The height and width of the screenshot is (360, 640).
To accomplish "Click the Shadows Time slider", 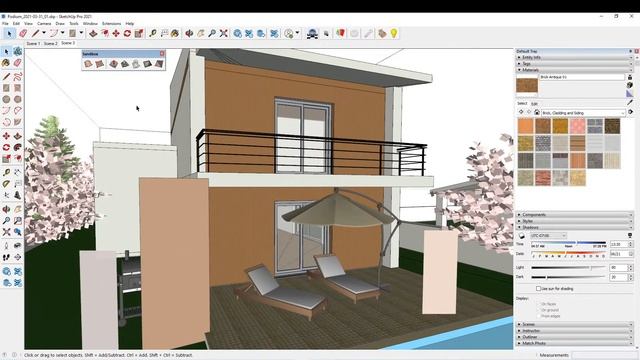I will (569, 244).
